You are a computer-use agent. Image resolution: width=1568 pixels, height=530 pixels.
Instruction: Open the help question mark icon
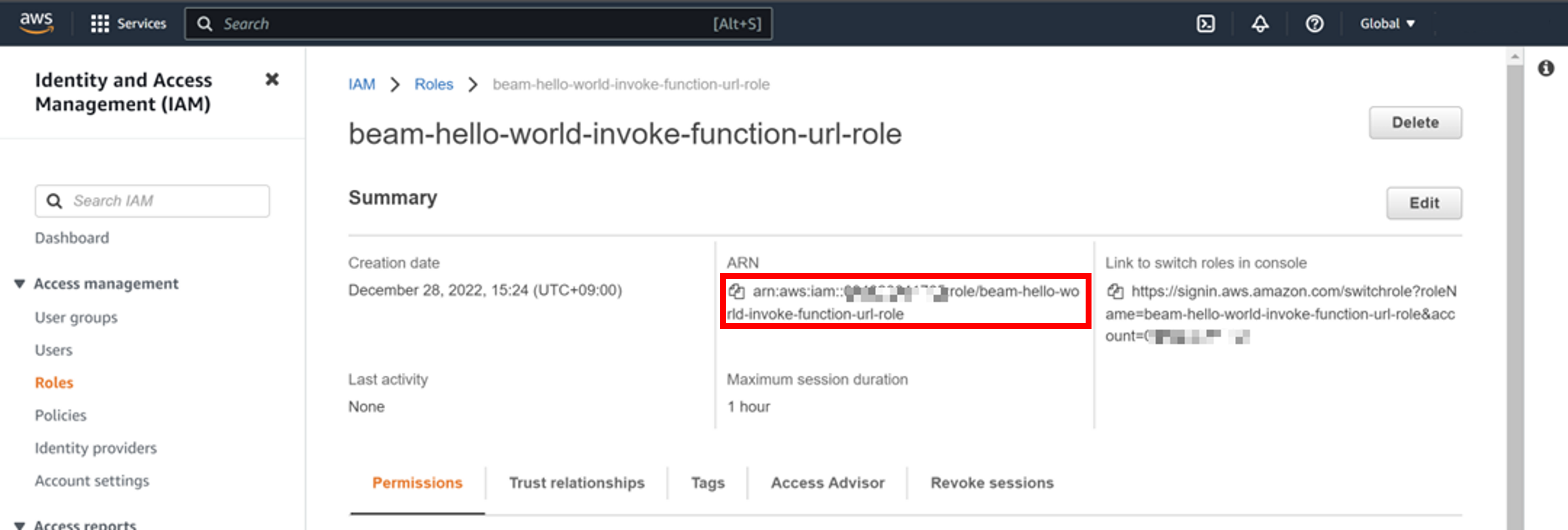[1314, 24]
